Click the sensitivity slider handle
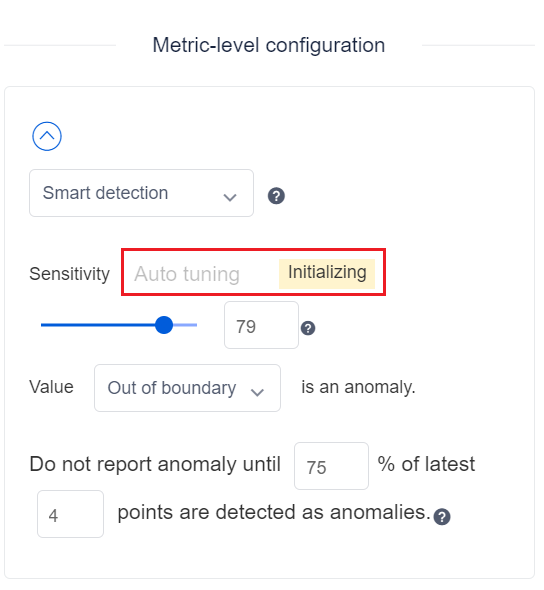544x590 pixels. click(x=164, y=325)
